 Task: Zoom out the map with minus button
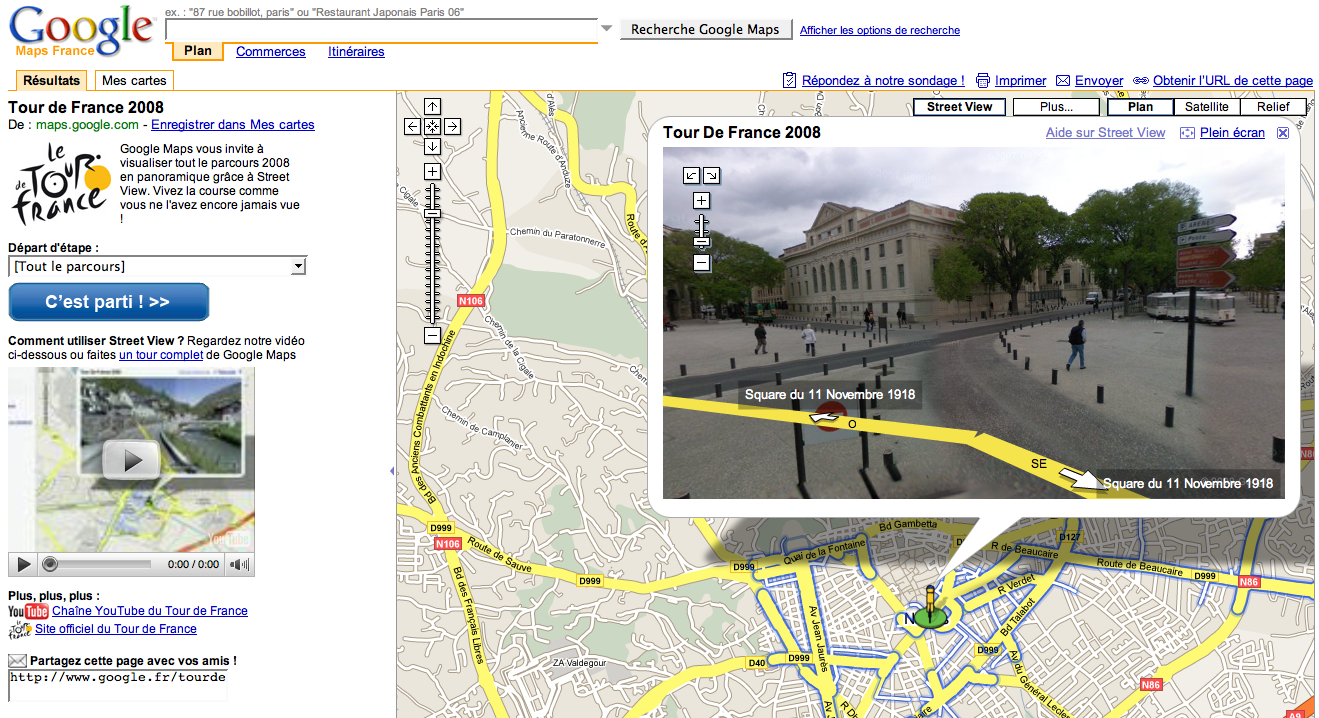[432, 336]
